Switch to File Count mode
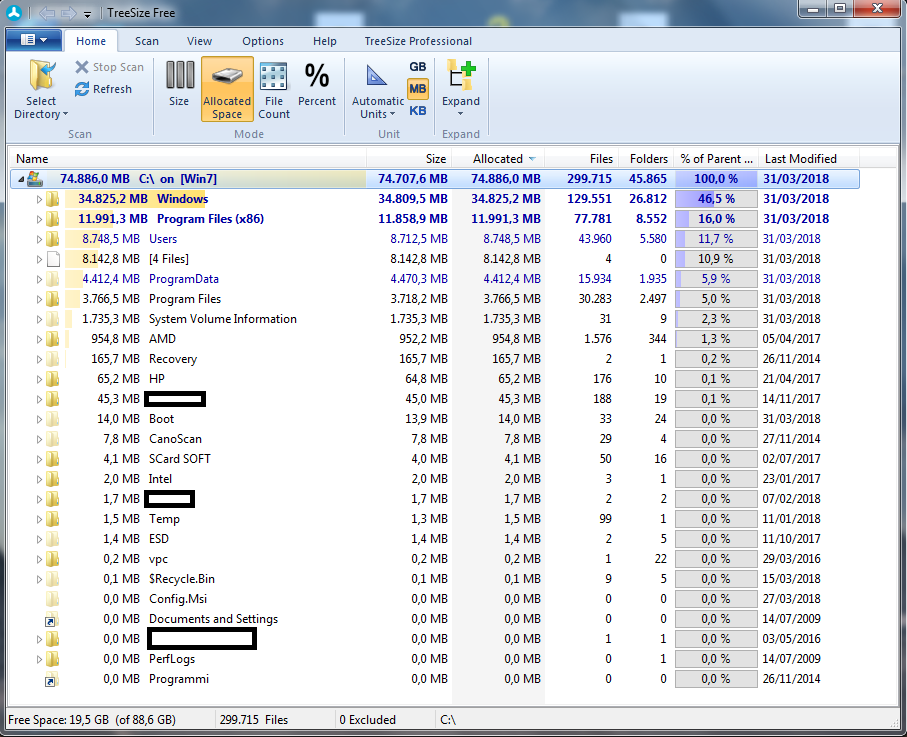This screenshot has width=907, height=737. pos(274,90)
